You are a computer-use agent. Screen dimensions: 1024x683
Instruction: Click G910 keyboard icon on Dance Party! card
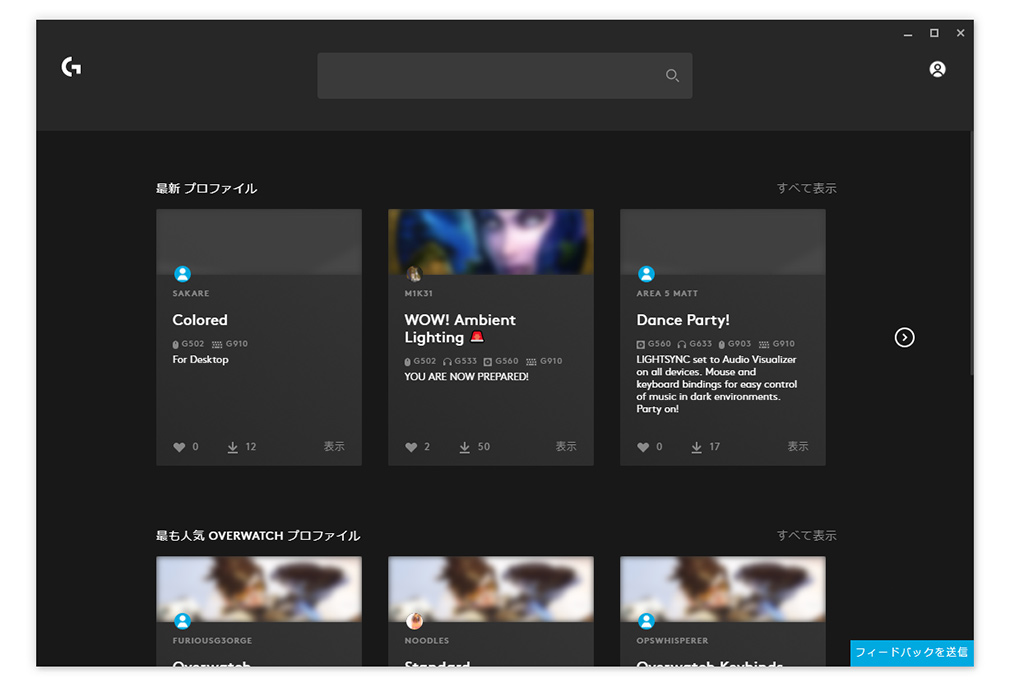(763, 344)
